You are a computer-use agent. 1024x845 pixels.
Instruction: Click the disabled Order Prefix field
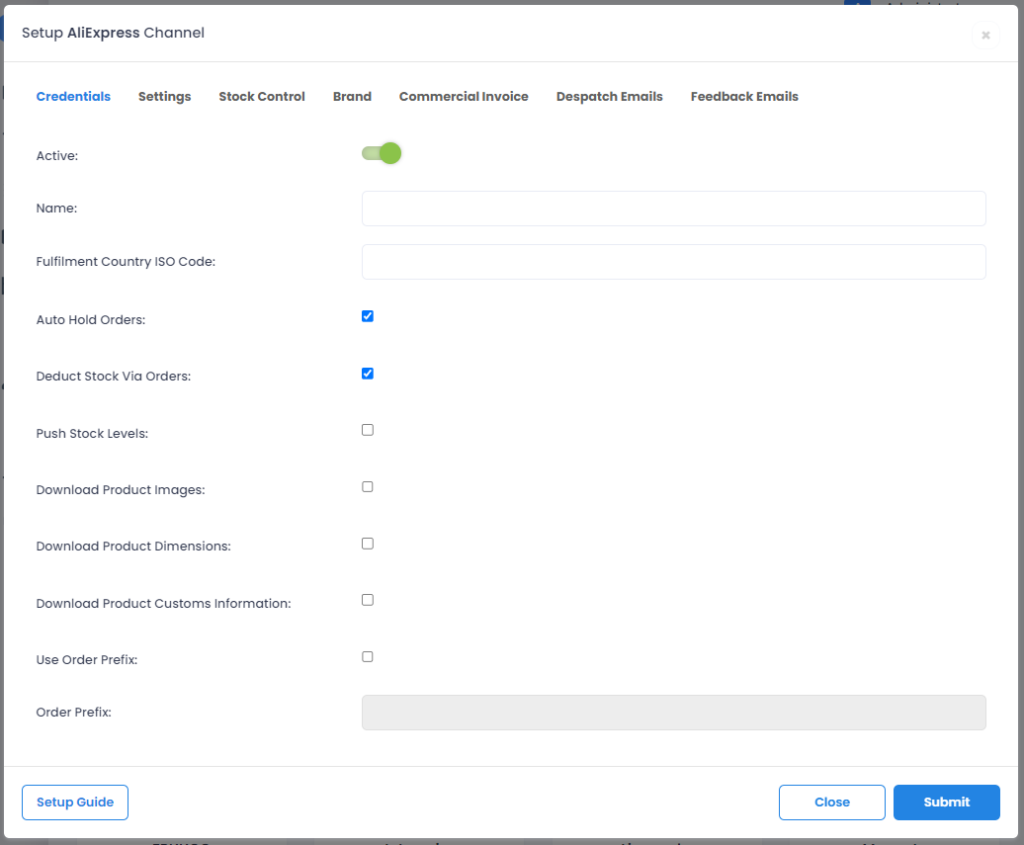(674, 712)
